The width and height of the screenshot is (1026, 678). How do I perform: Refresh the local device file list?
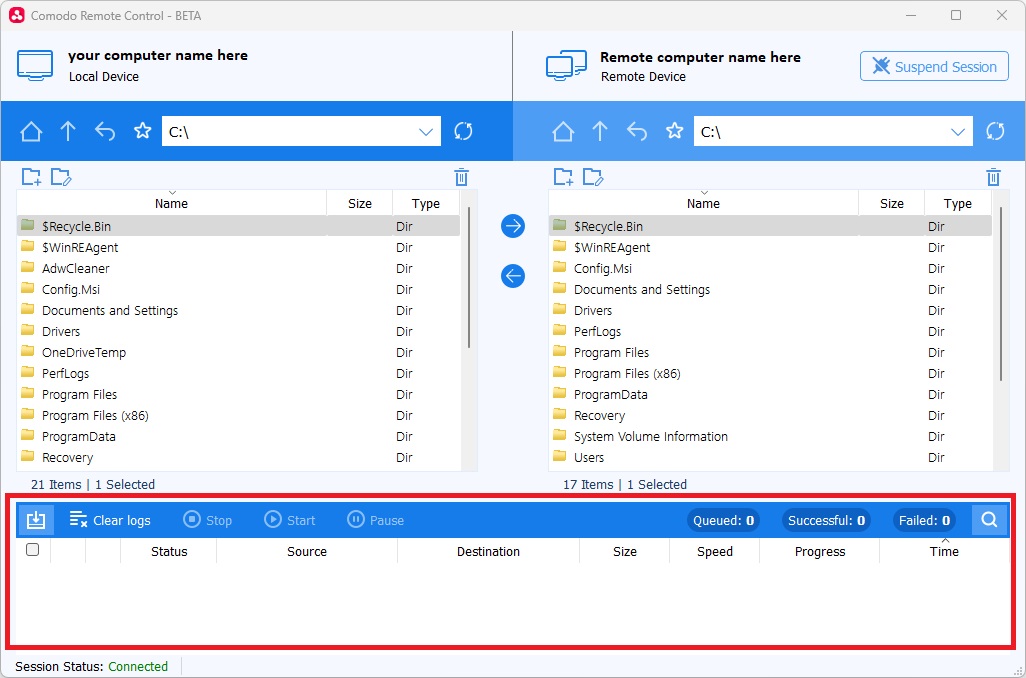[x=463, y=131]
